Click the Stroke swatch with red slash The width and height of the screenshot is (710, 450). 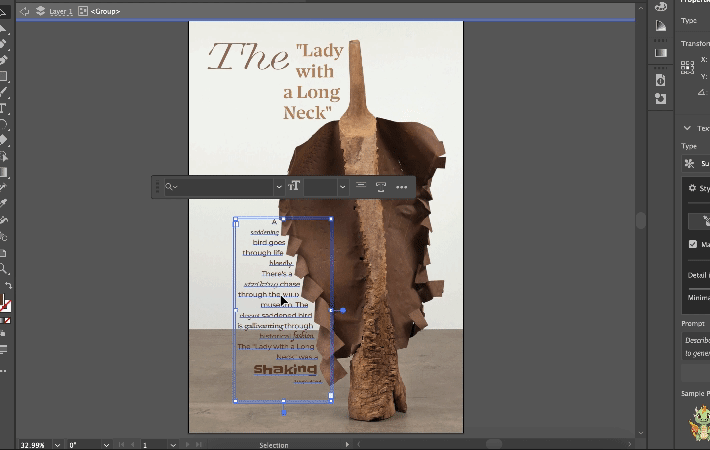coord(6,306)
